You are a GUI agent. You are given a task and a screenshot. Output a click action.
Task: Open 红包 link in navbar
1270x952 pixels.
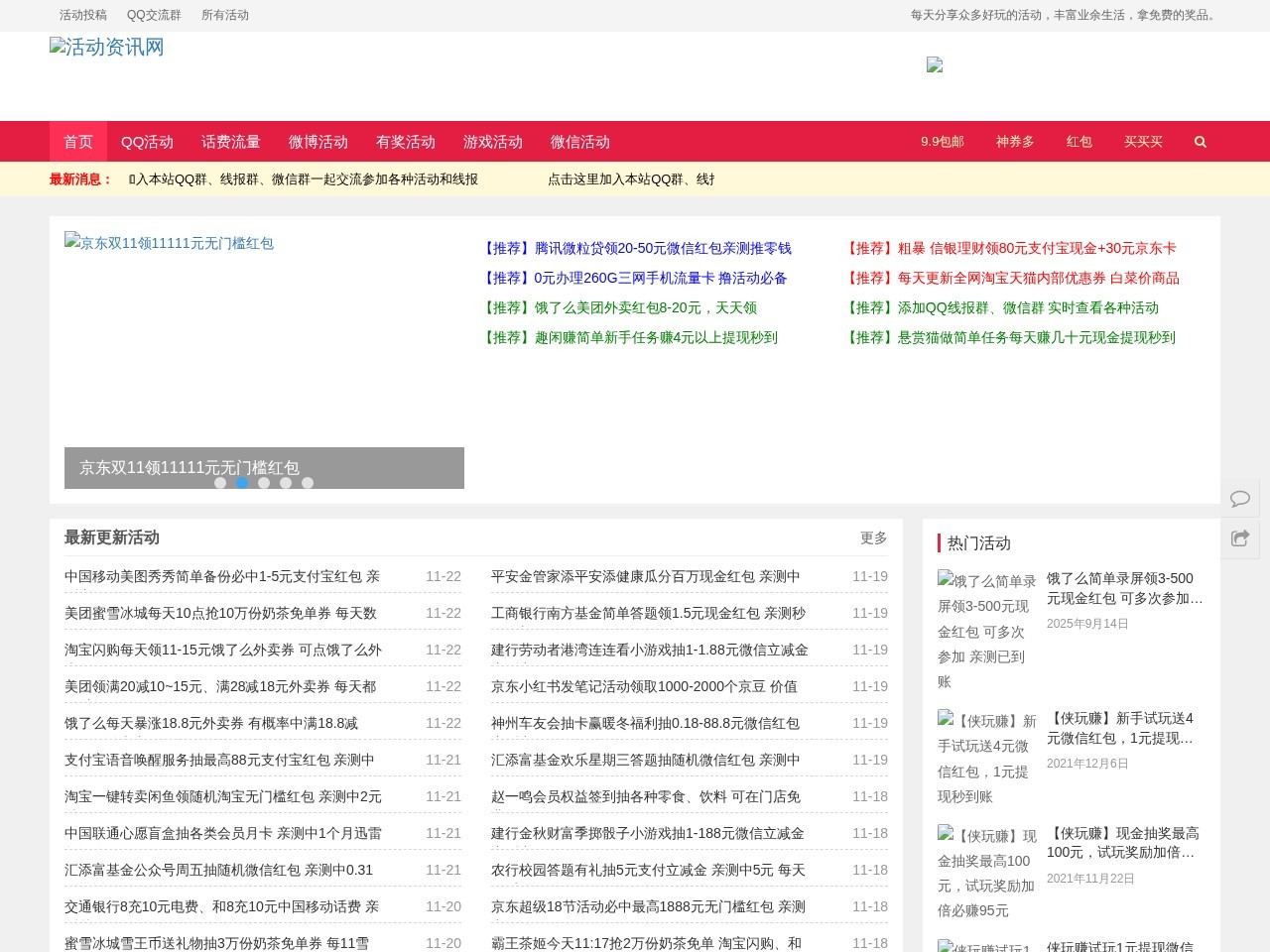click(x=1079, y=142)
